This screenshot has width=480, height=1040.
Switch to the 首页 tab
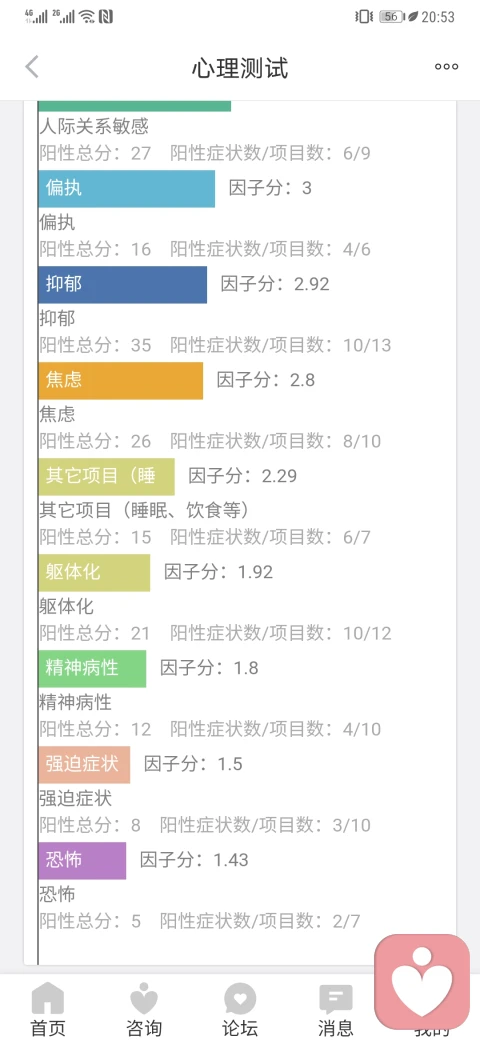(x=48, y=1027)
